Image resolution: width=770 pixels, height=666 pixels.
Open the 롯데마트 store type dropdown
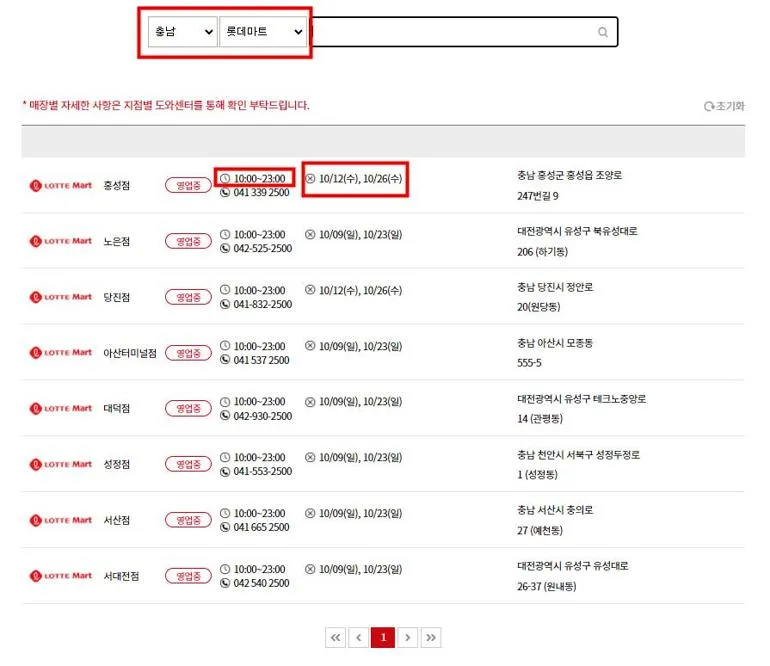coord(263,32)
